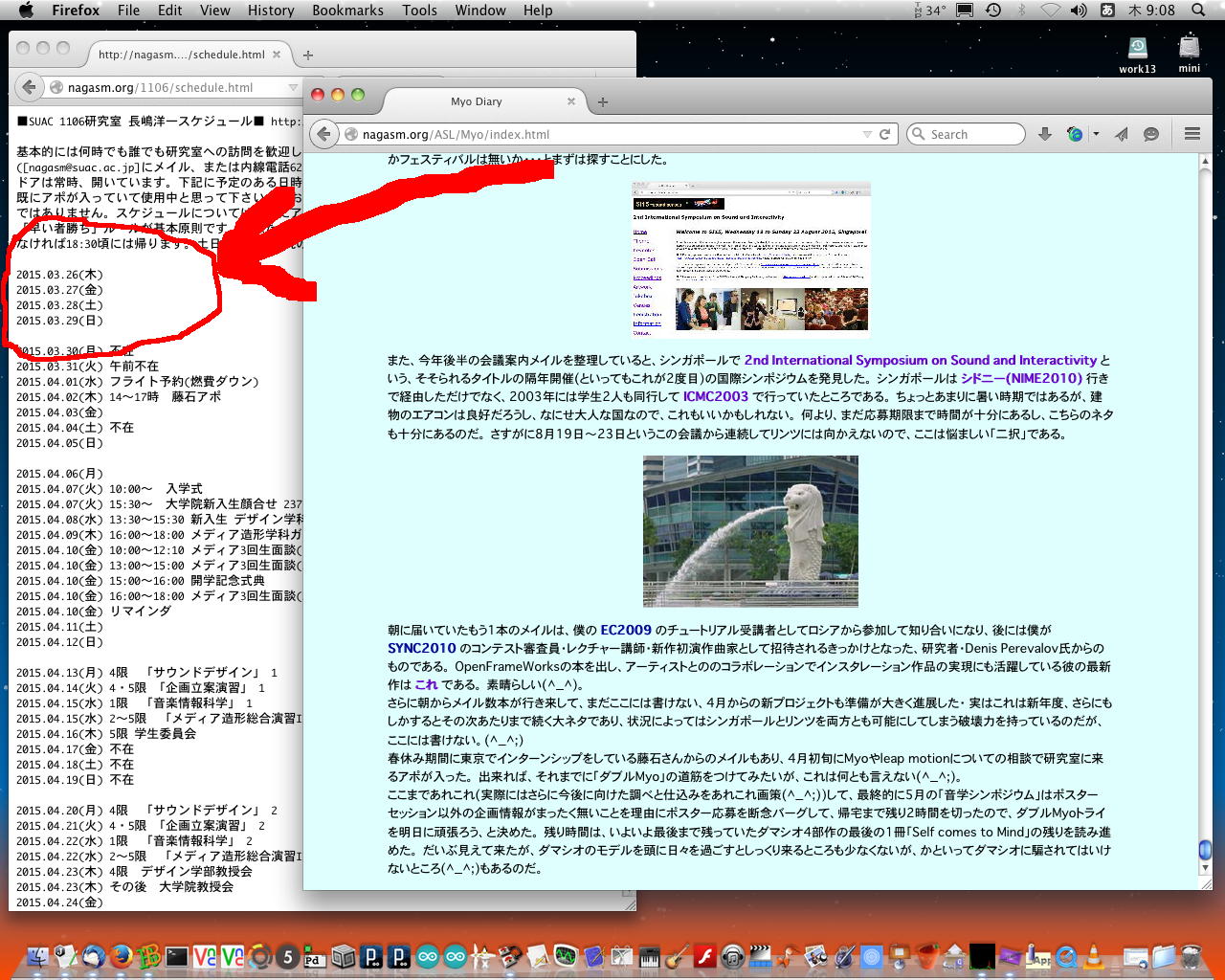This screenshot has width=1225, height=980.
Task: Select the schedule.html tab
Action: coord(181,55)
